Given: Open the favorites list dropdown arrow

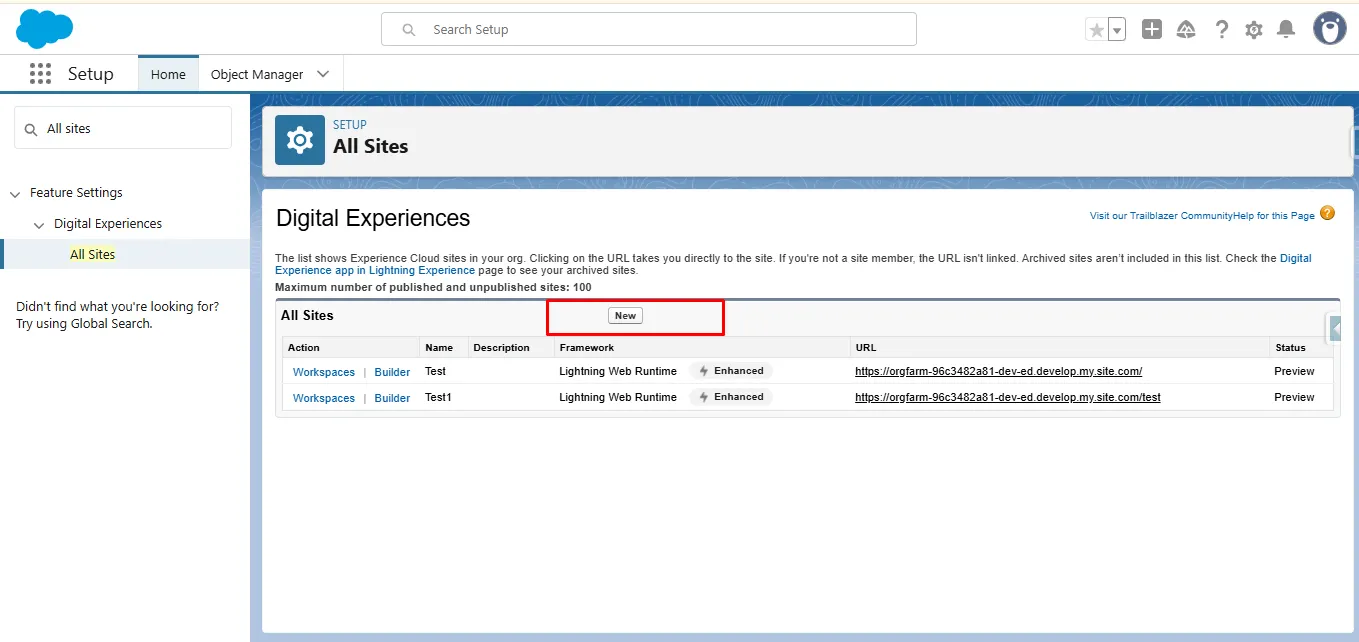Looking at the screenshot, I should click(1117, 30).
